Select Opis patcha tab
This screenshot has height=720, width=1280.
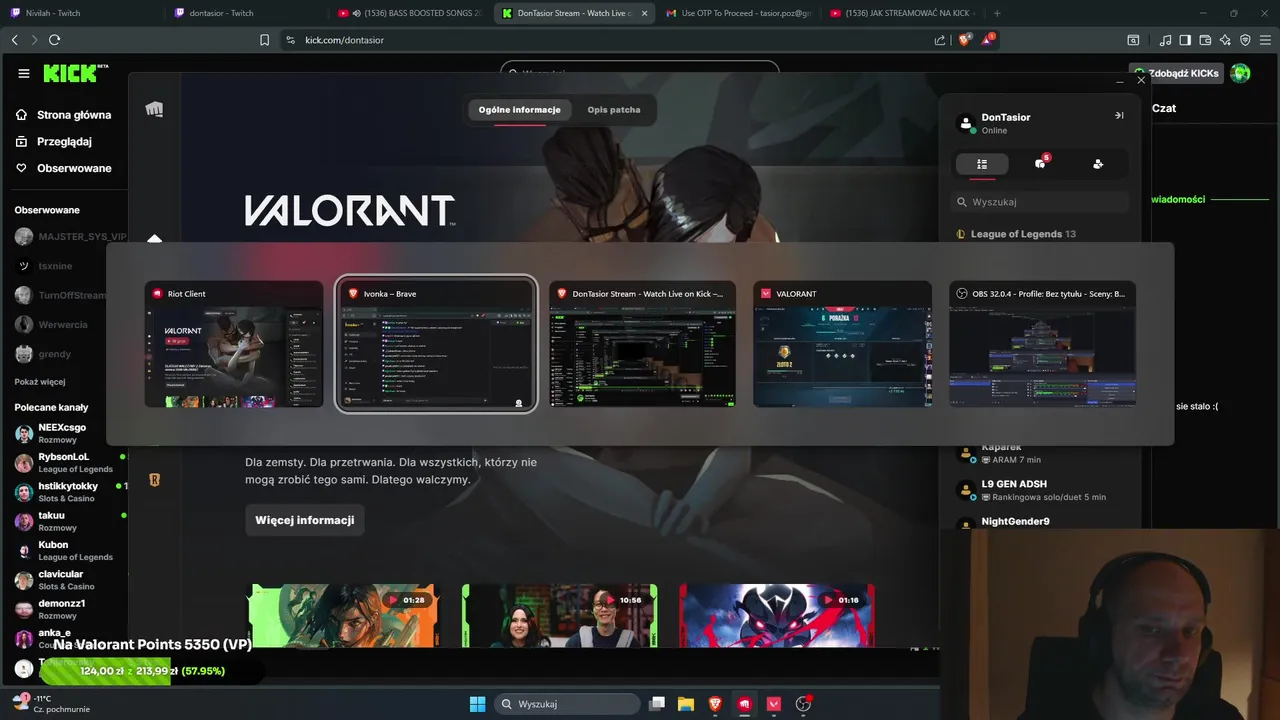[x=614, y=110]
